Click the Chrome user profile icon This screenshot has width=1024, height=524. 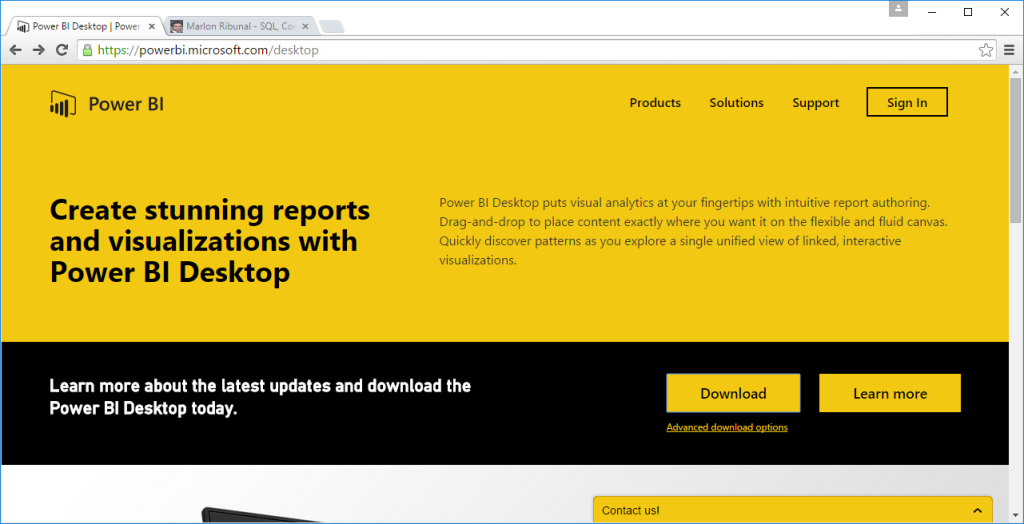[899, 8]
